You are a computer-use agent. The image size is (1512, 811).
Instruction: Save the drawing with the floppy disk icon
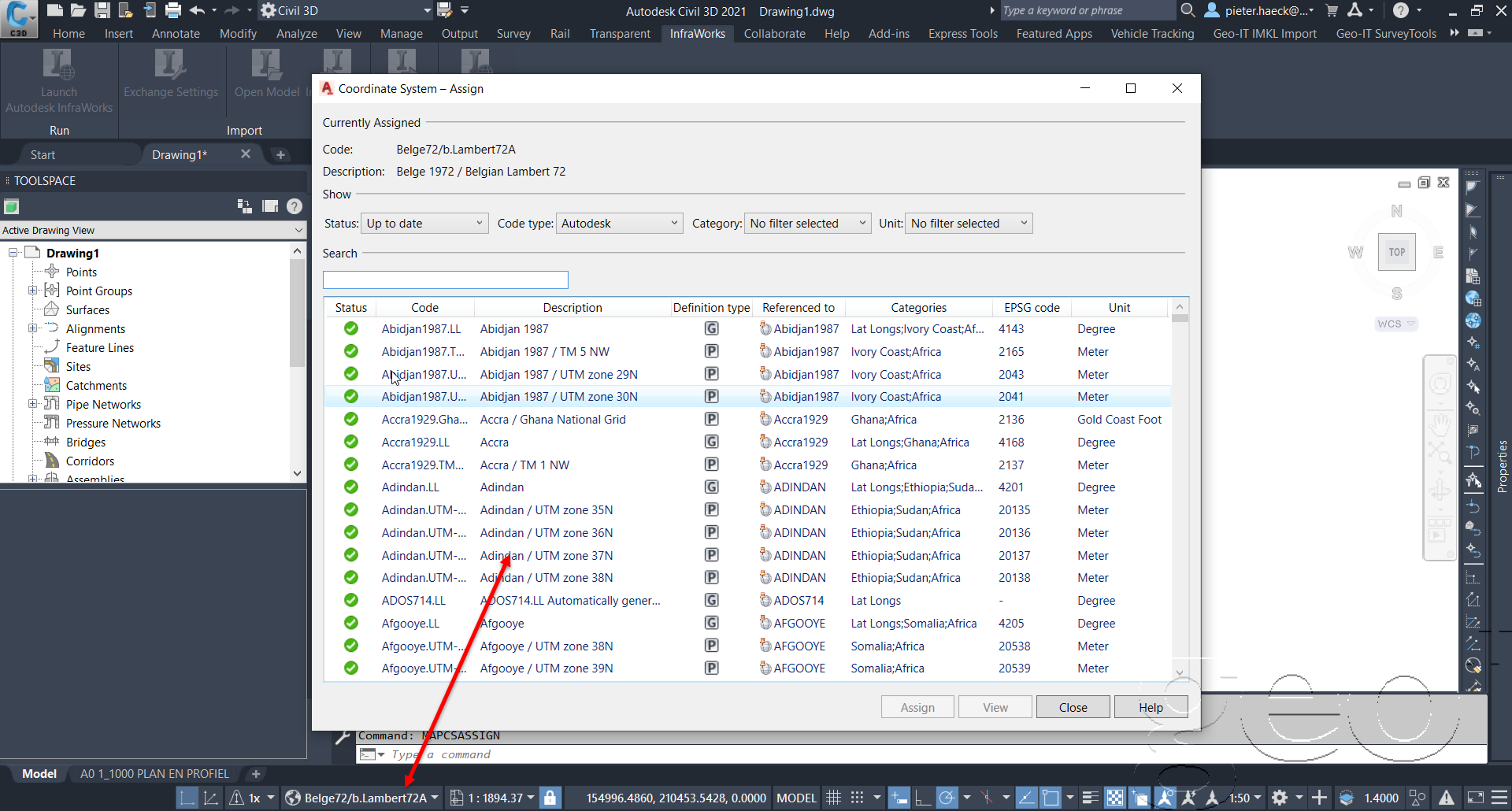[102, 10]
